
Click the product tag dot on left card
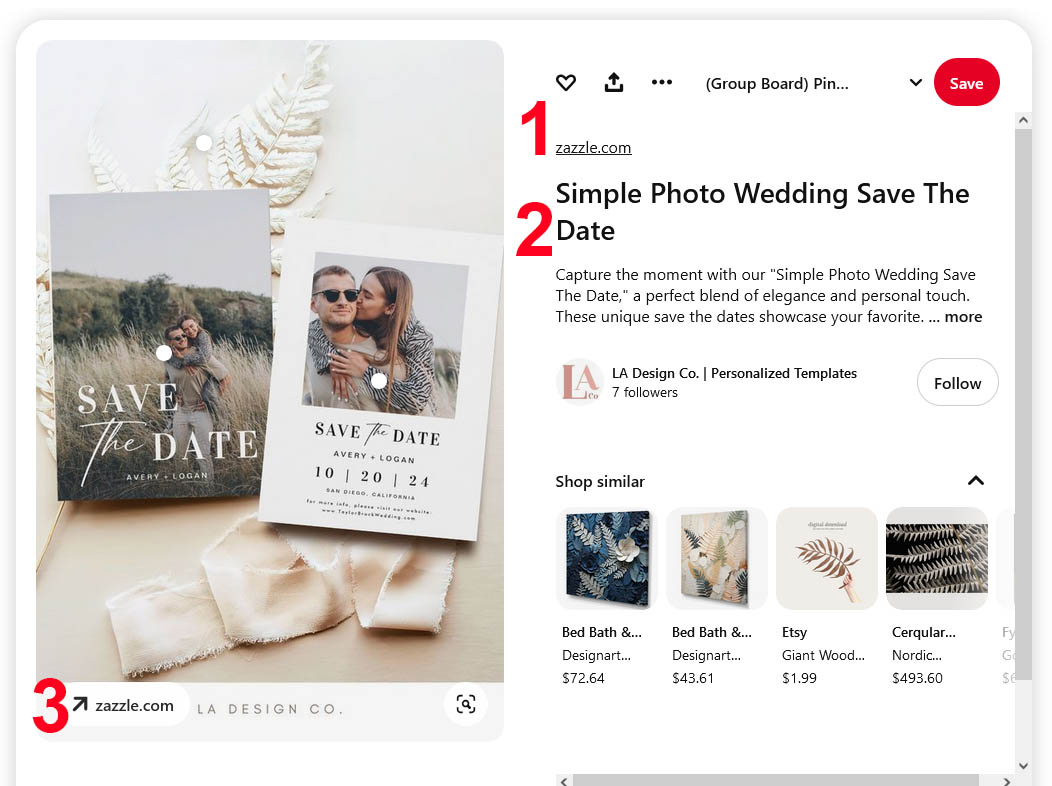pos(164,353)
